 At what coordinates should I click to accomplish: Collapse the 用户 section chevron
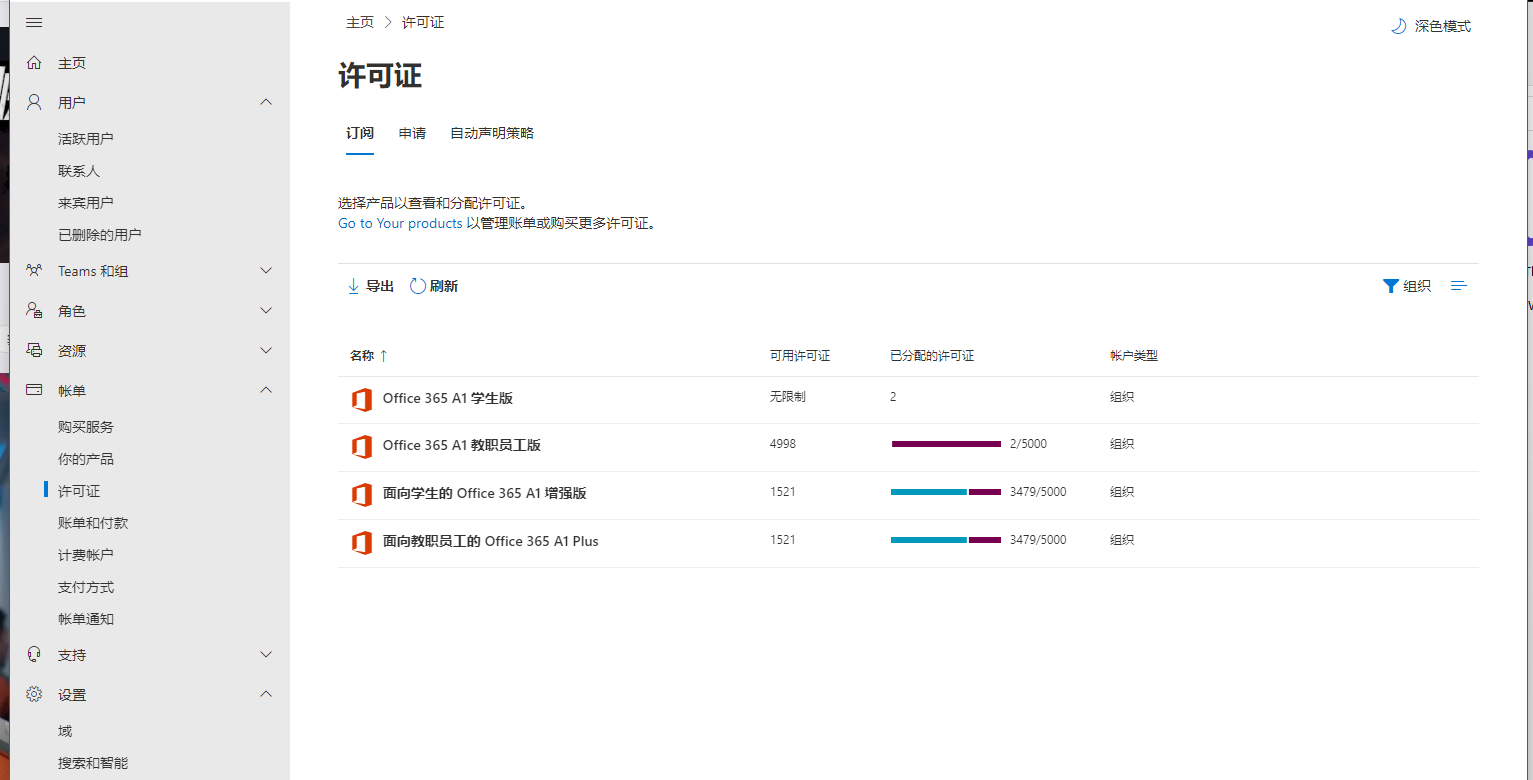pos(266,102)
